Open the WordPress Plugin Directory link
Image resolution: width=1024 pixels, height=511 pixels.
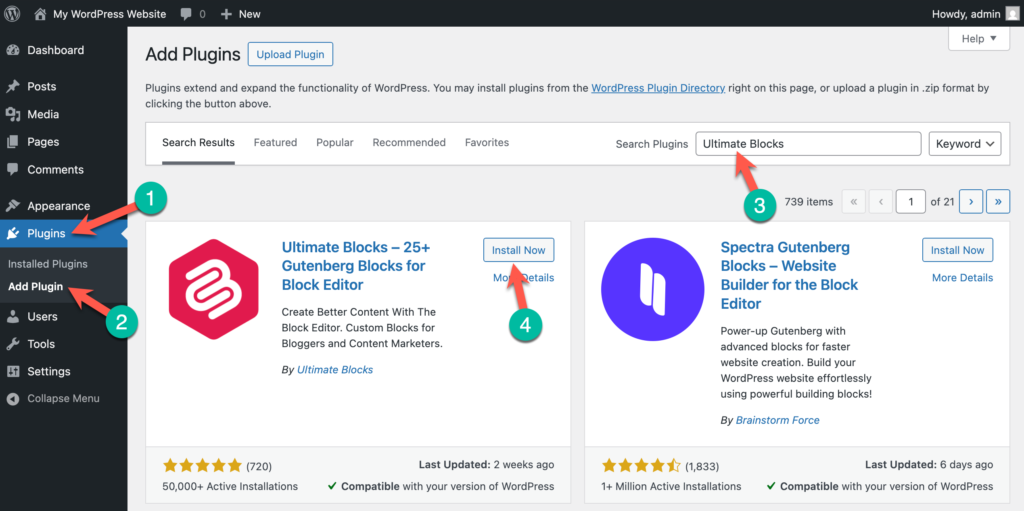click(x=657, y=88)
